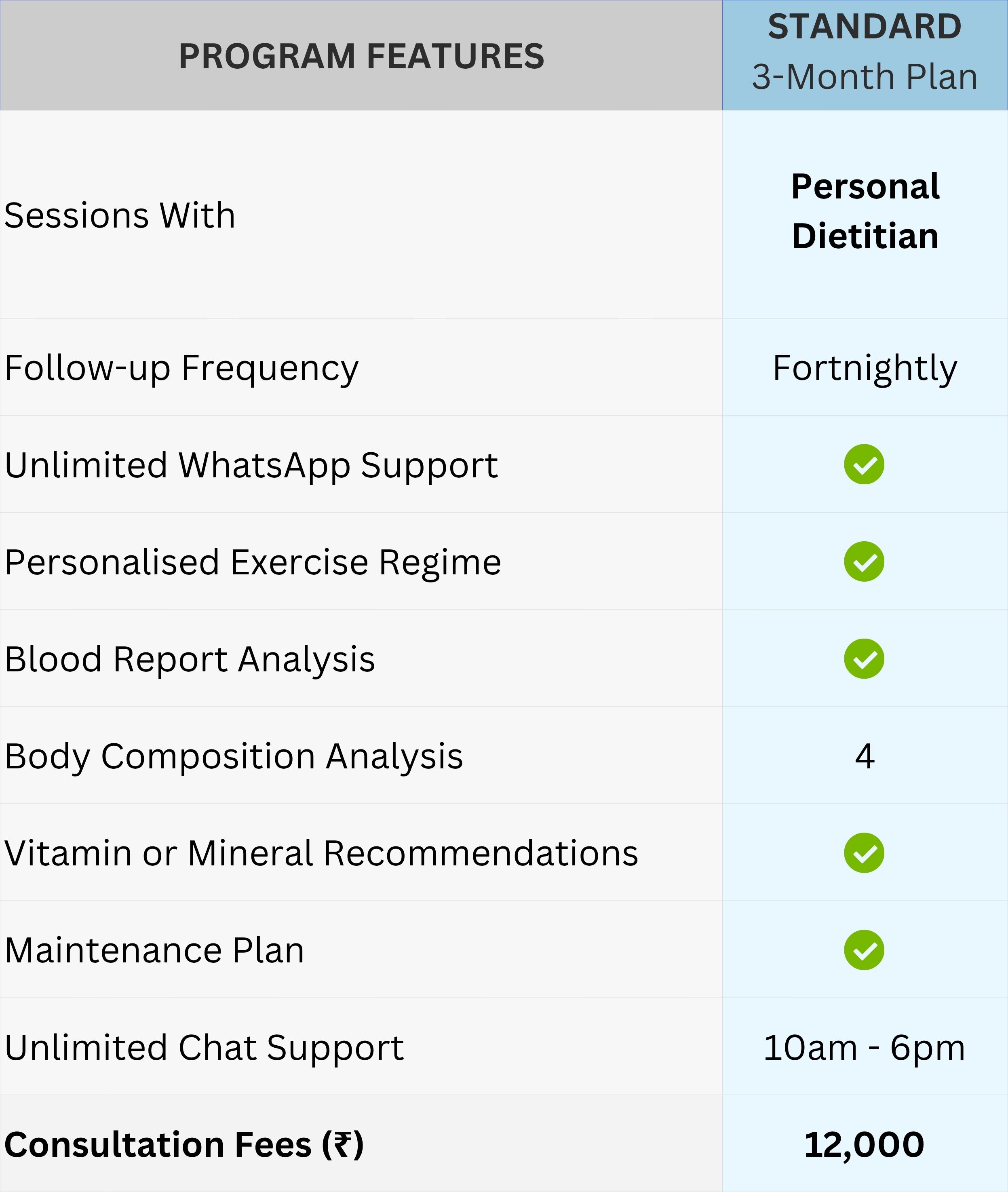This screenshot has width=1008, height=1192.
Task: Click the 12,000 consultation fee amount
Action: point(864,1145)
